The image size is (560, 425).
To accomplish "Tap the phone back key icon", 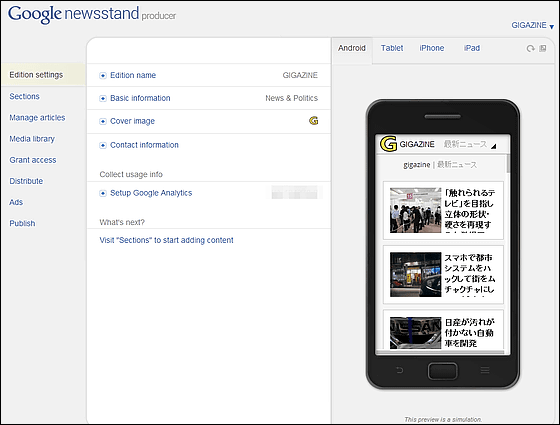I will pos(400,370).
